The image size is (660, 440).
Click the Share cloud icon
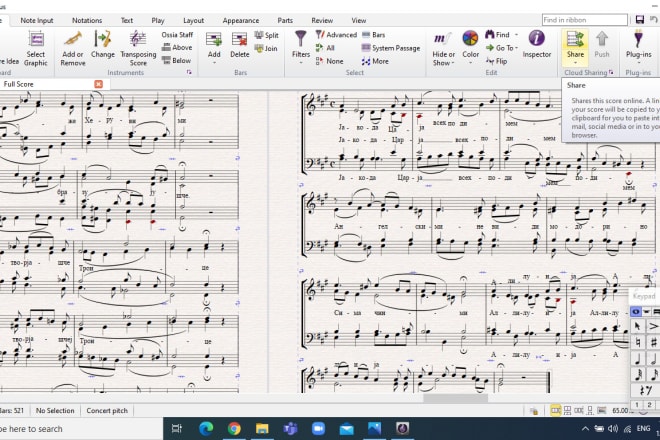[575, 40]
